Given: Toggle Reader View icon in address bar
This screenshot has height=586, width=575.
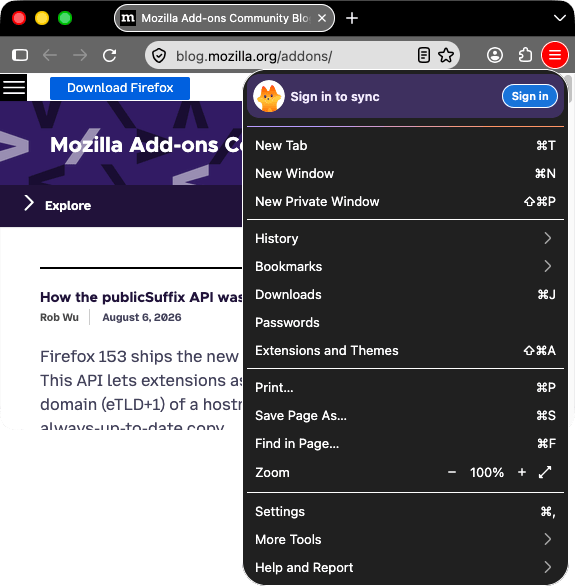Looking at the screenshot, I should pos(424,55).
